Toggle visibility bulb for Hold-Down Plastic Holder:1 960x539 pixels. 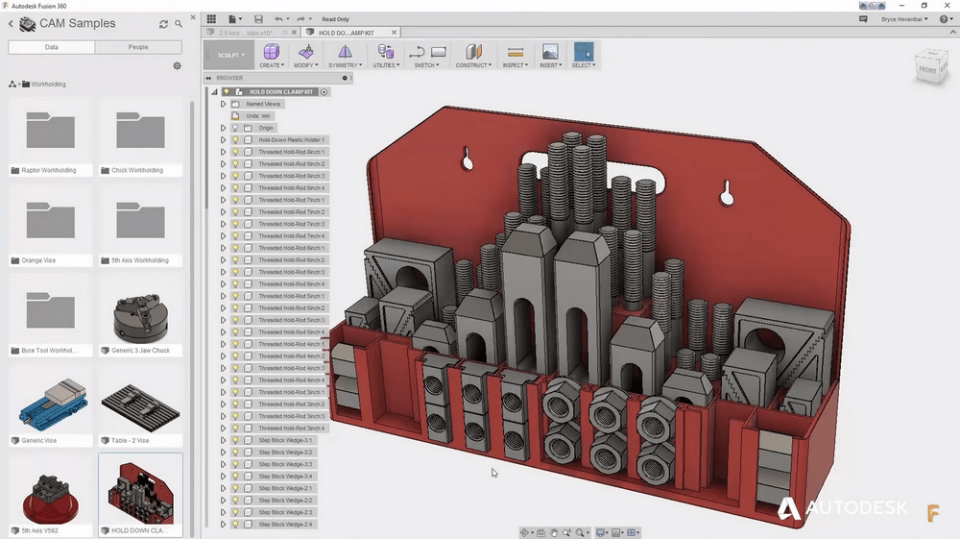235,140
